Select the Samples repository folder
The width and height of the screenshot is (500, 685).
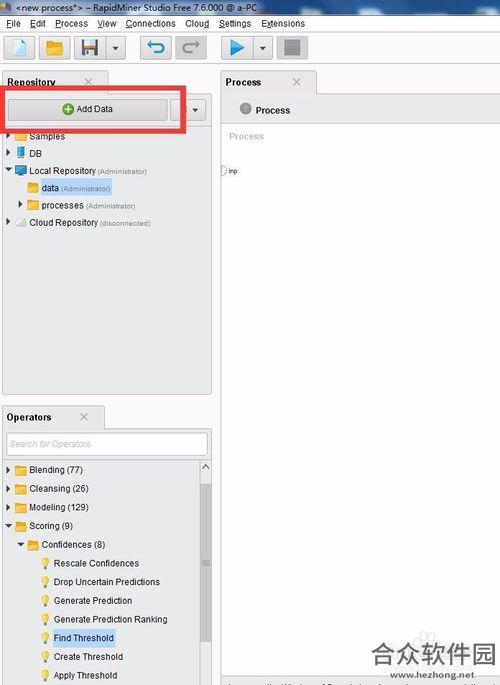[41, 136]
